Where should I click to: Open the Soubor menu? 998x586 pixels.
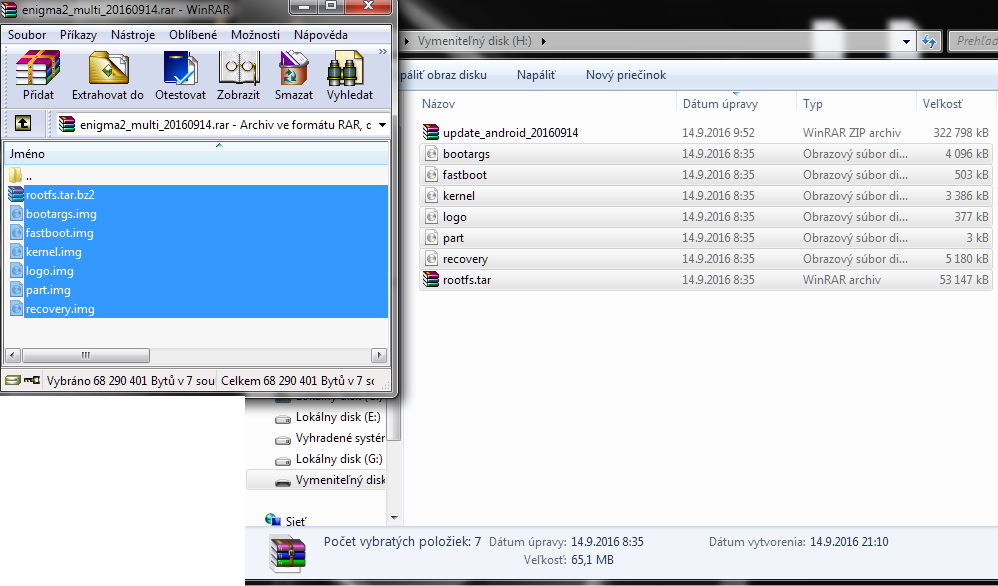tap(27, 35)
